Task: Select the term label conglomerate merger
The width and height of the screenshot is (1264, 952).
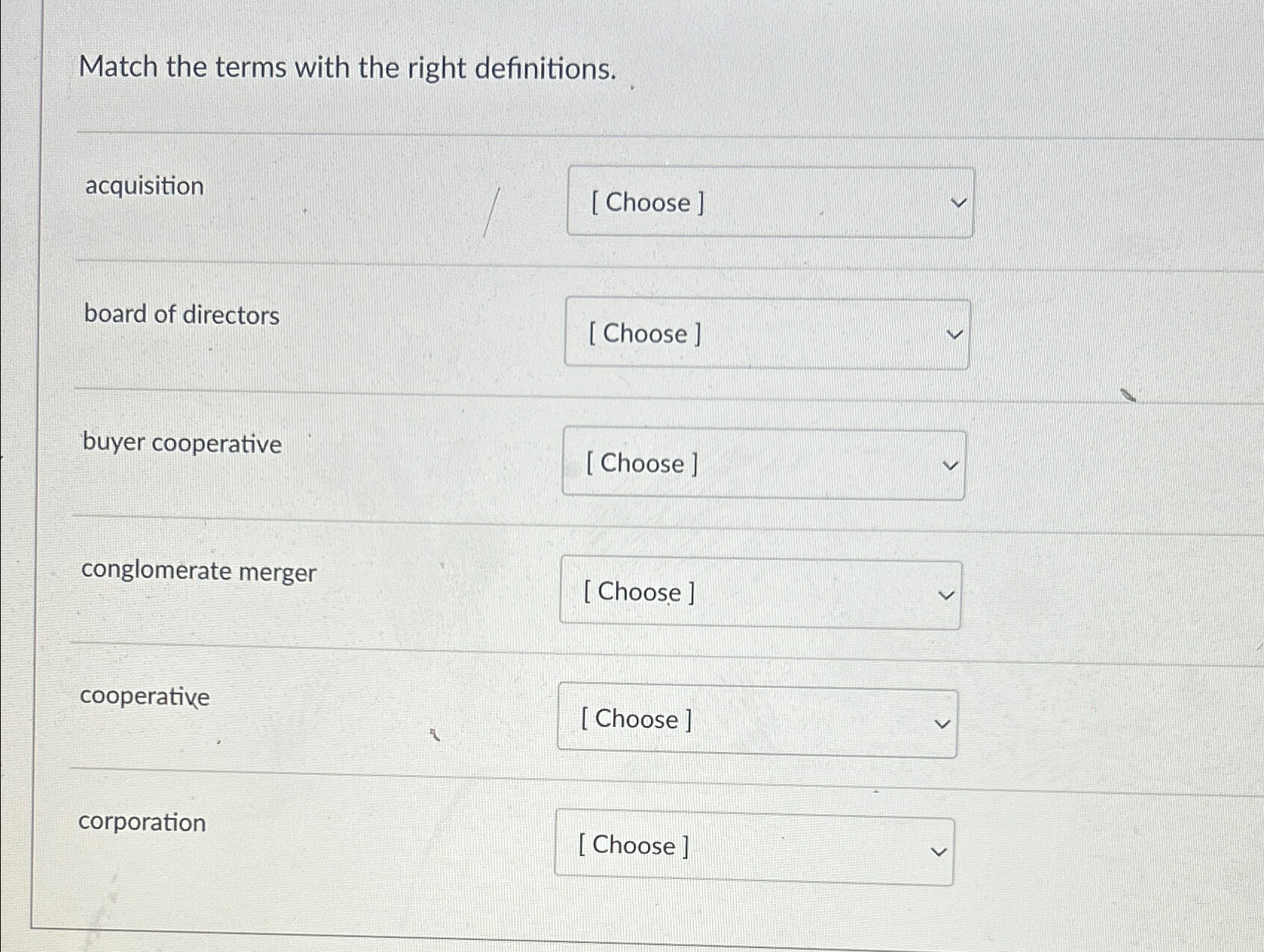Action: tap(199, 572)
